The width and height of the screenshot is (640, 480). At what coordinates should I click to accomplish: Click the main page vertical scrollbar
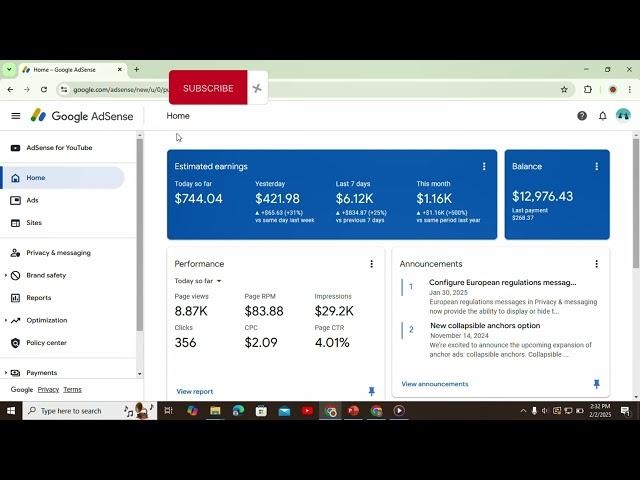pos(636,203)
